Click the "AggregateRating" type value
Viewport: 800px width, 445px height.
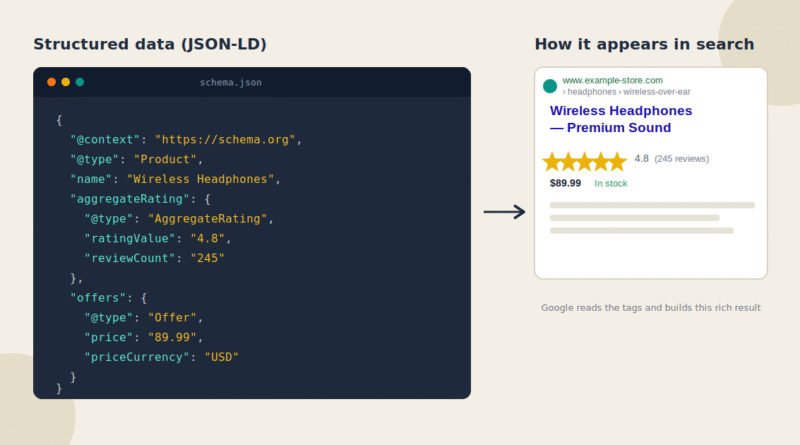pos(208,219)
